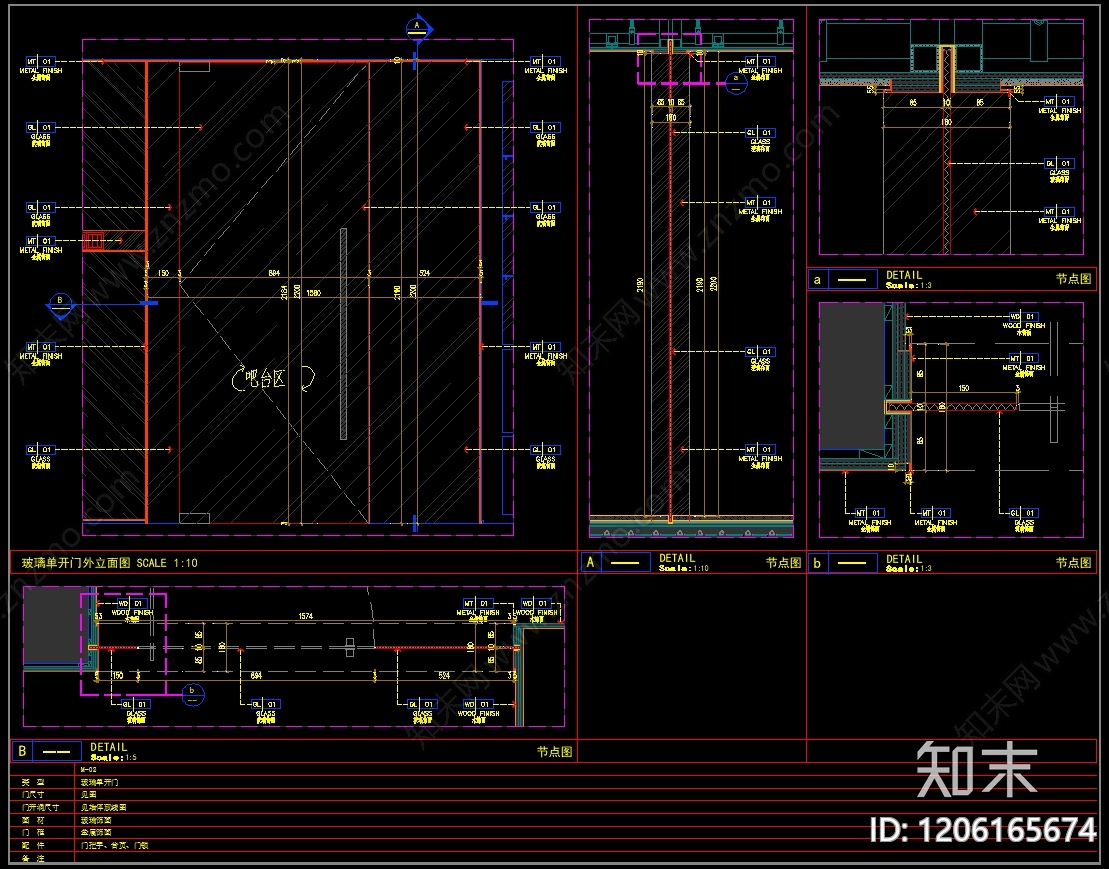
Task: Click section cut marker B left of elevation
Action: coord(61,303)
